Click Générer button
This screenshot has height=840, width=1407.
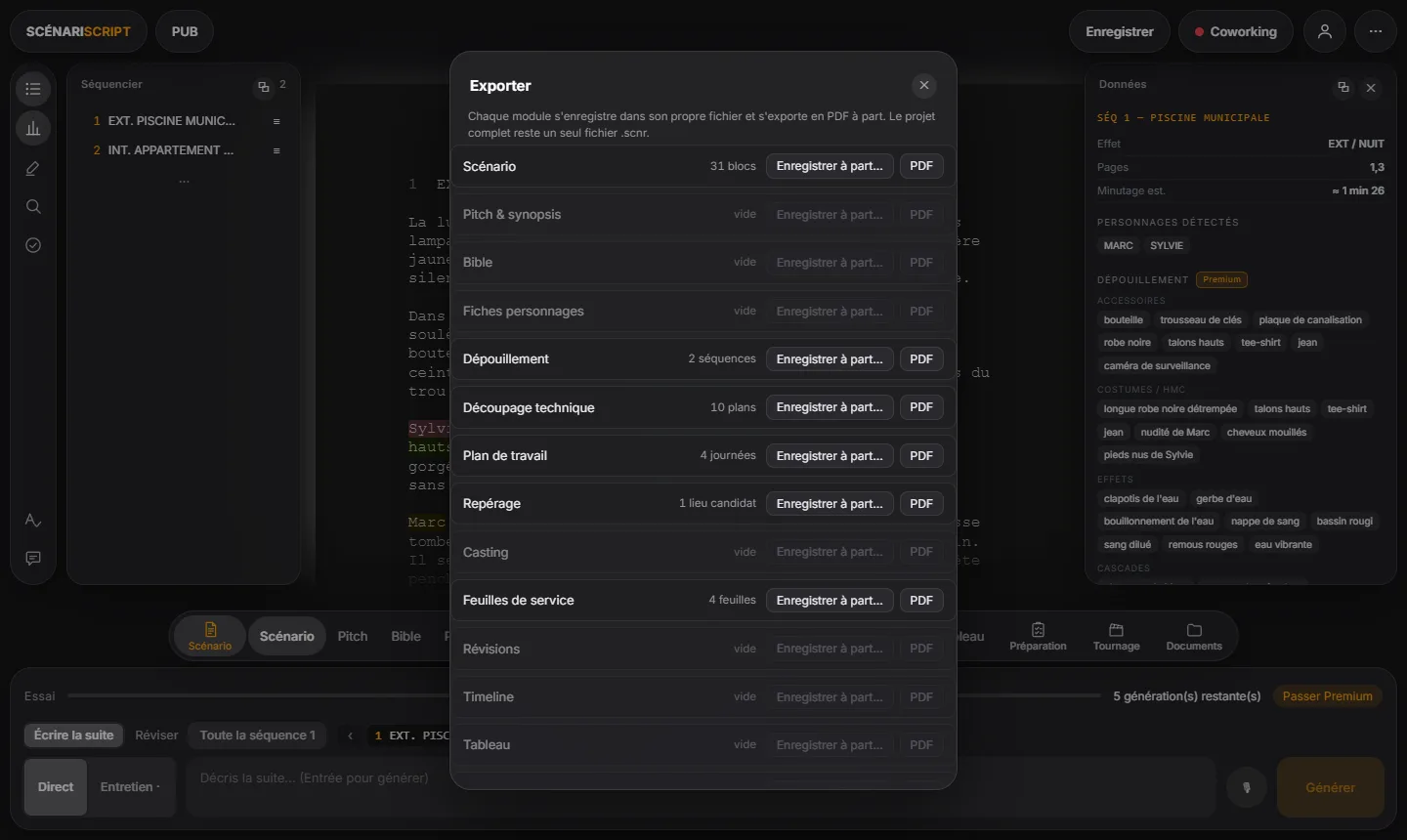click(x=1331, y=787)
